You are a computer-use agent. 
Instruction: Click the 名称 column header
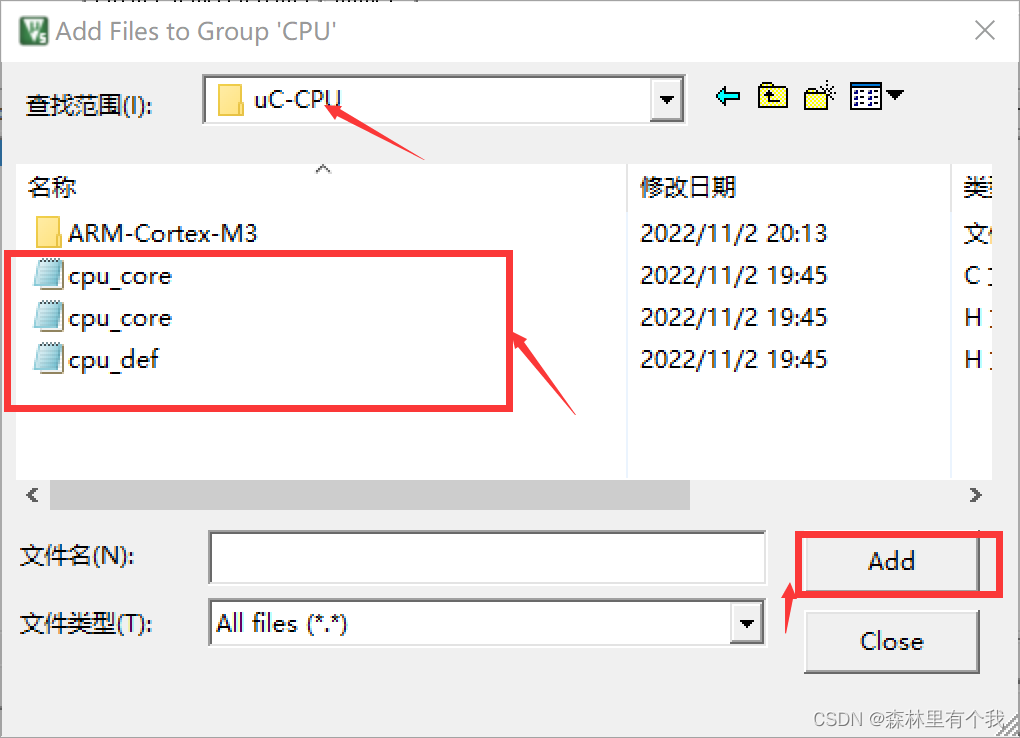[x=51, y=187]
